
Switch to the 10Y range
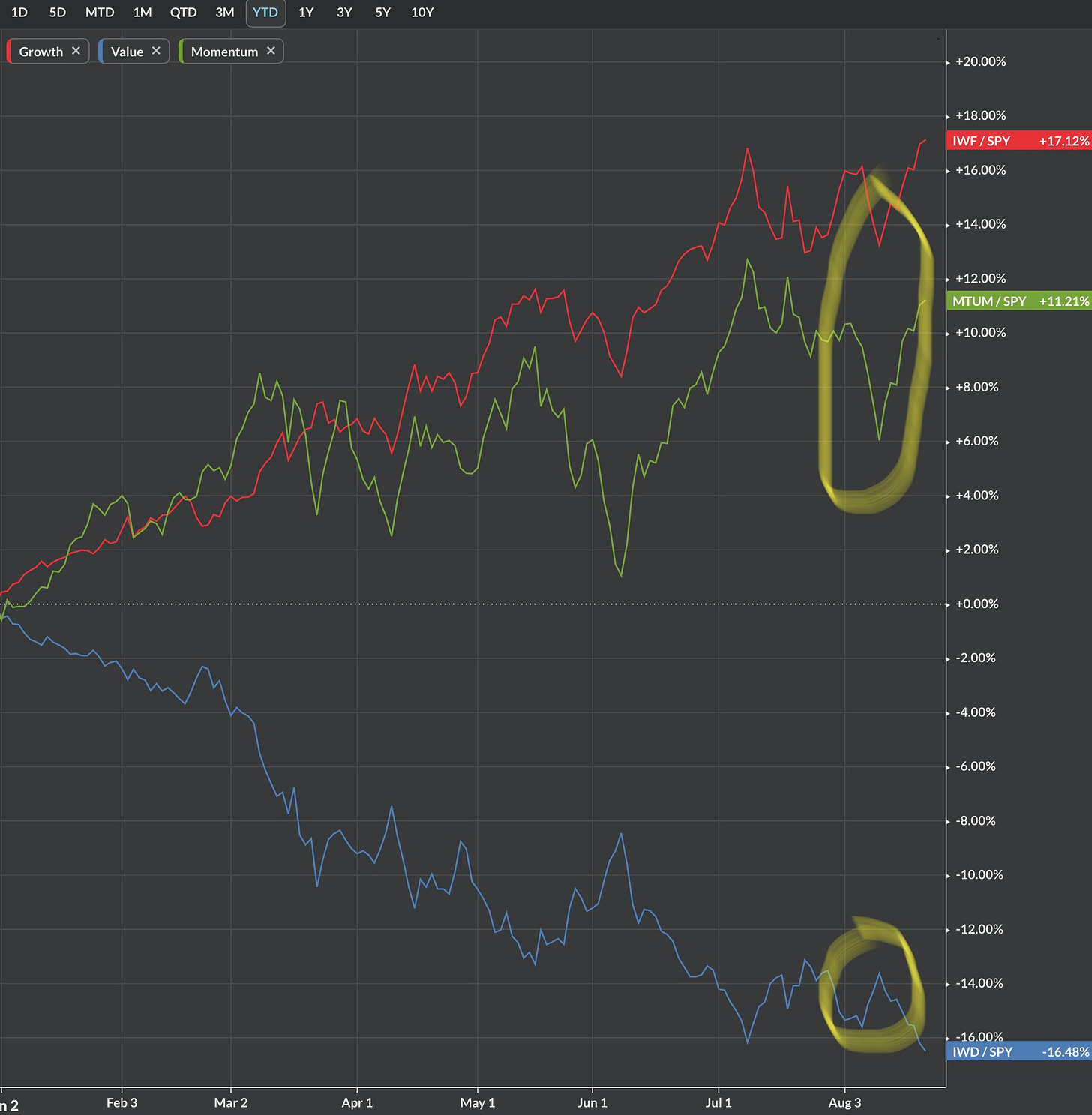422,13
